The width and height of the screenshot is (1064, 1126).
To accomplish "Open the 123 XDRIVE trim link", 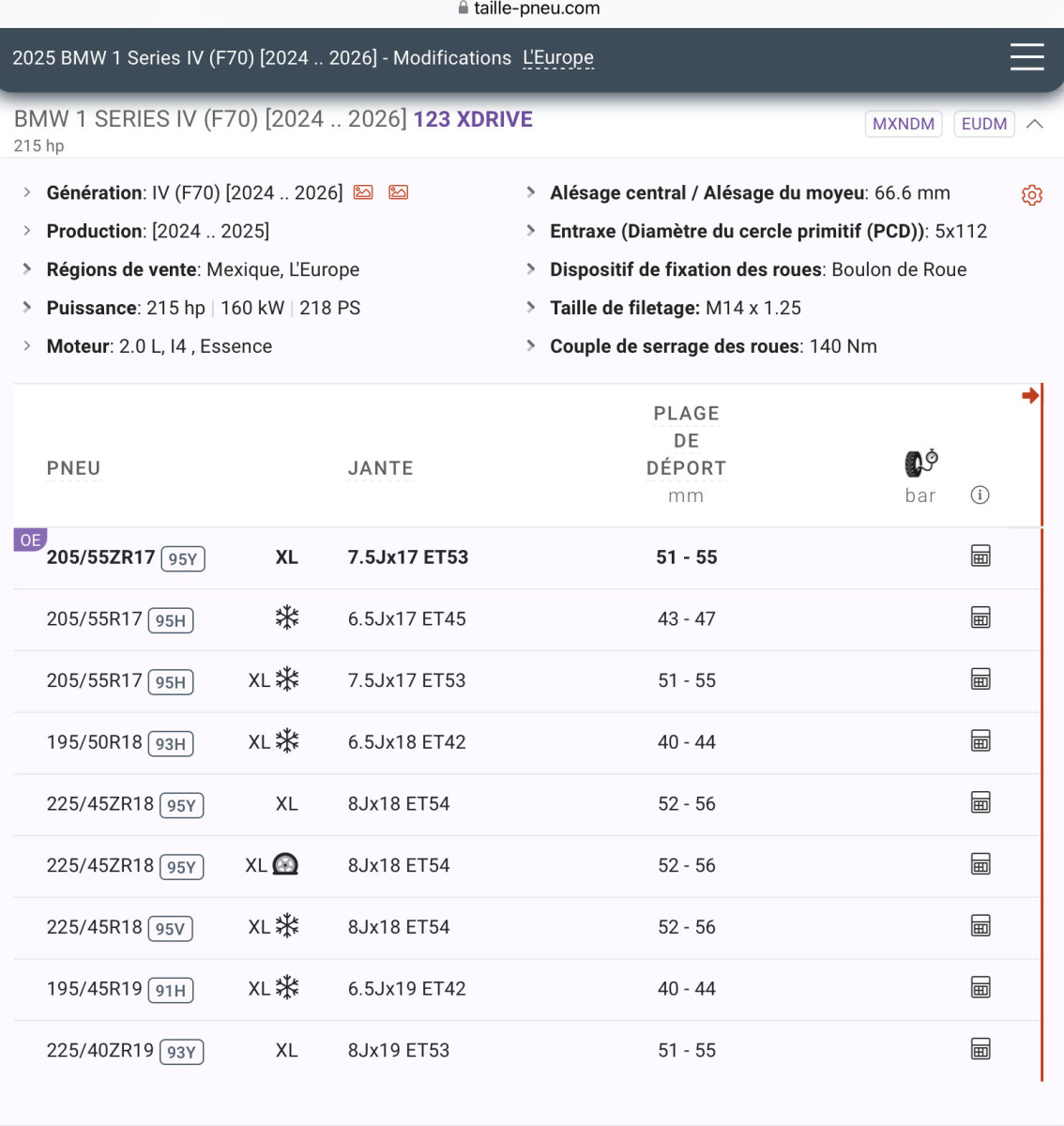I will click(473, 119).
